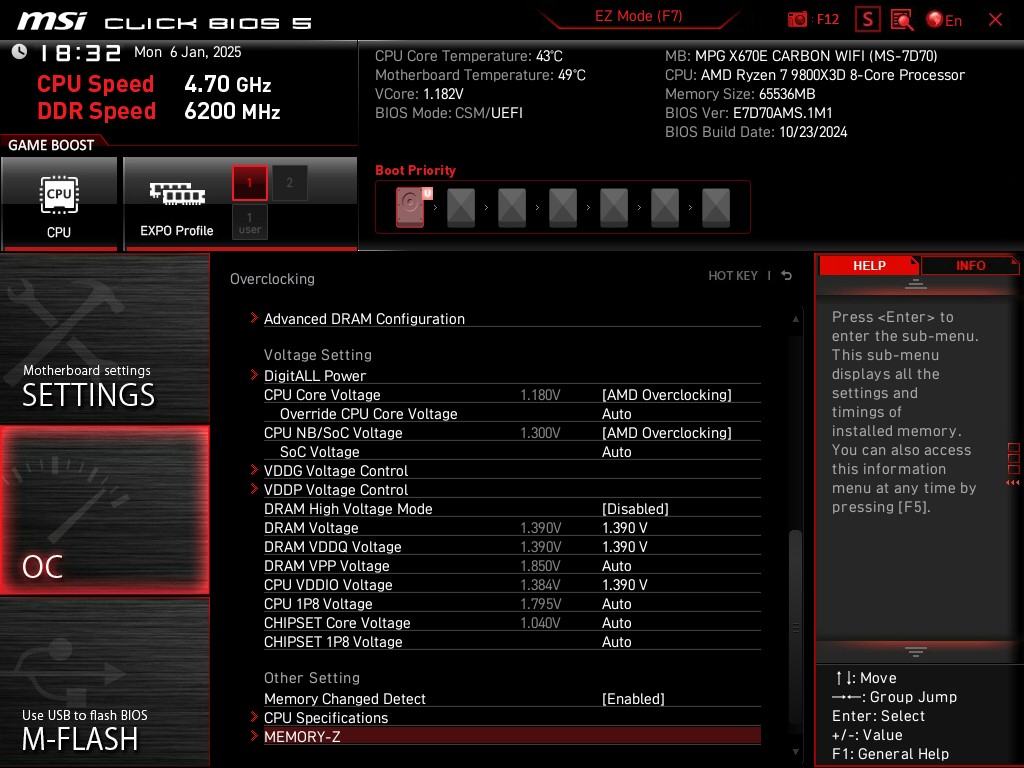The image size is (1024, 768).
Task: Click the 'Mon 6 Jan, 2025' date text
Action: click(x=187, y=52)
